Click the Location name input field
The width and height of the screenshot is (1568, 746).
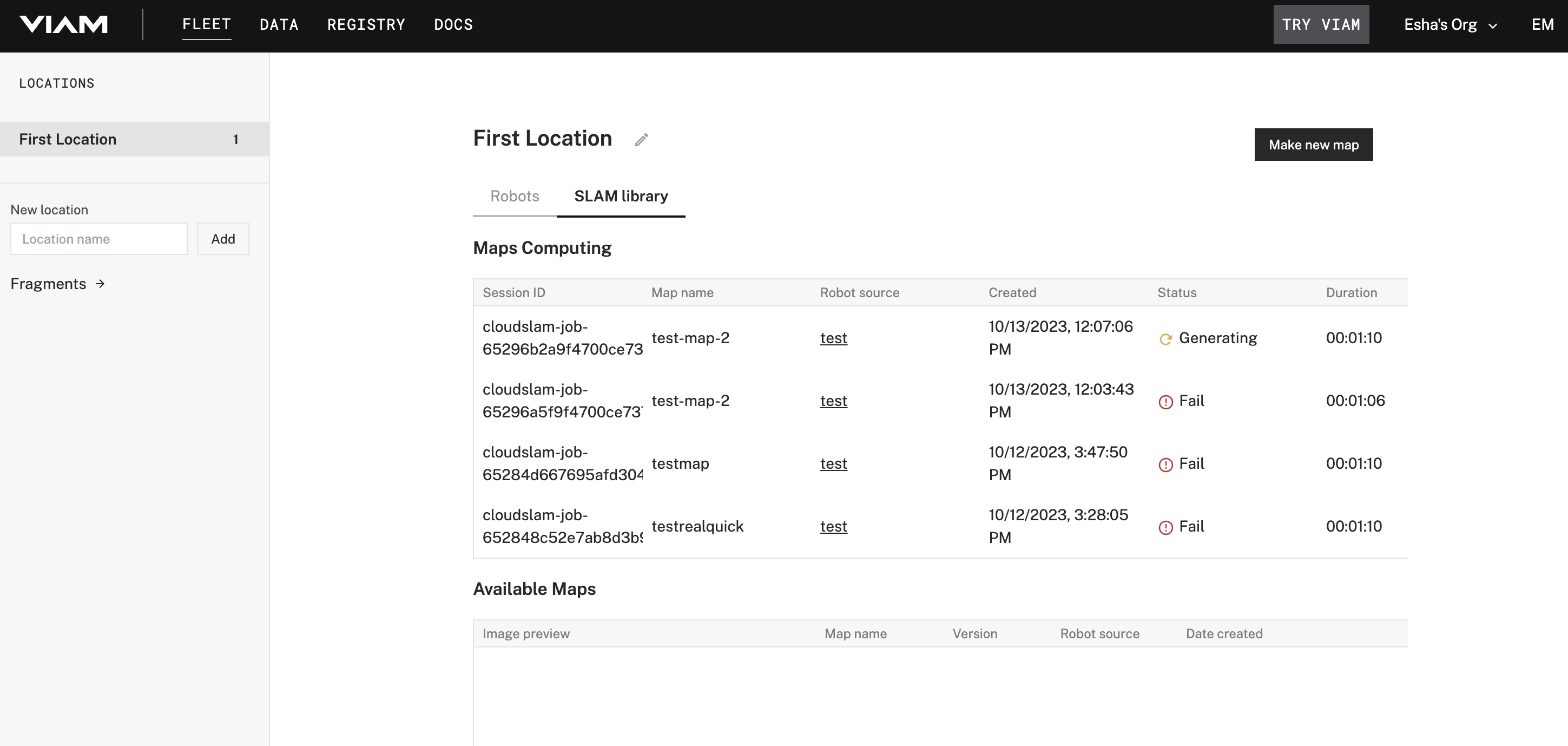coord(98,239)
